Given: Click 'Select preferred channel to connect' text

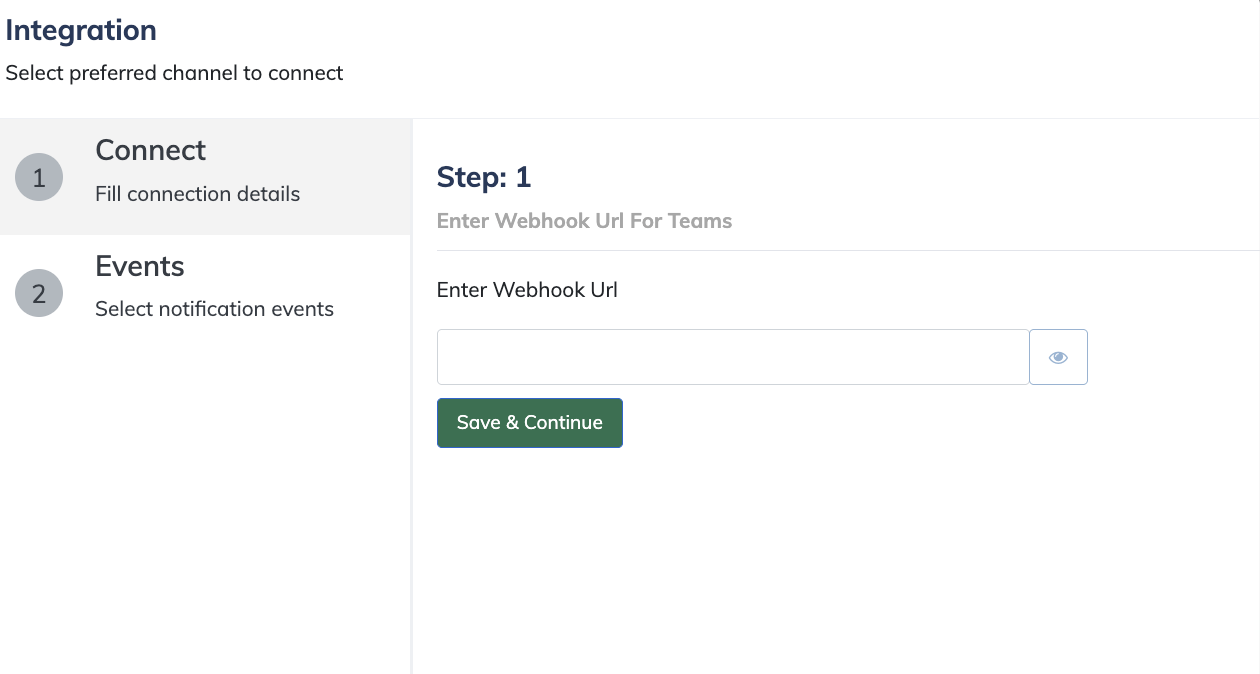Looking at the screenshot, I should click(x=175, y=73).
